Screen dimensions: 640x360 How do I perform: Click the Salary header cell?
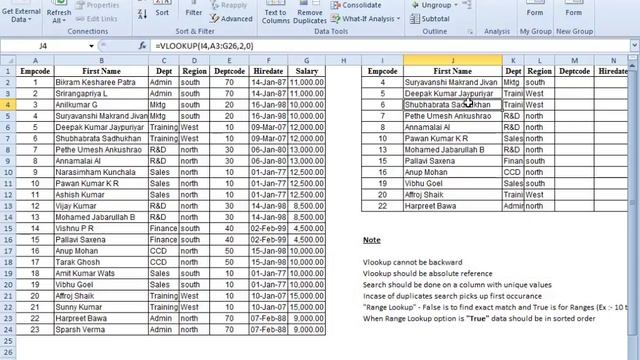click(x=307, y=71)
